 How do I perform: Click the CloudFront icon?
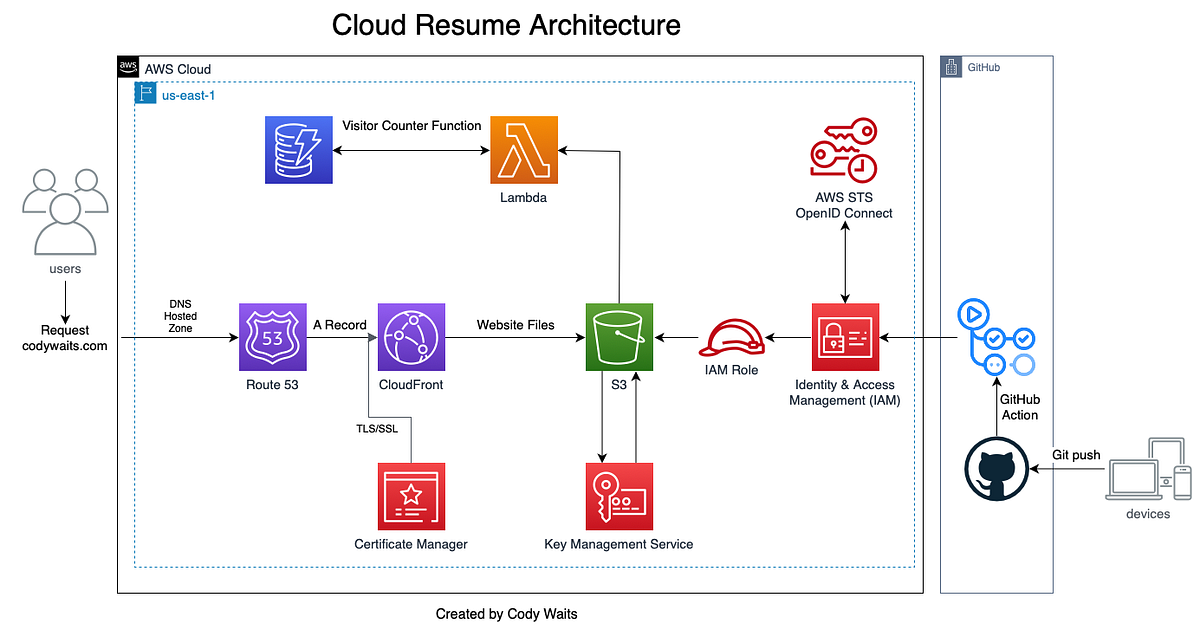(411, 337)
